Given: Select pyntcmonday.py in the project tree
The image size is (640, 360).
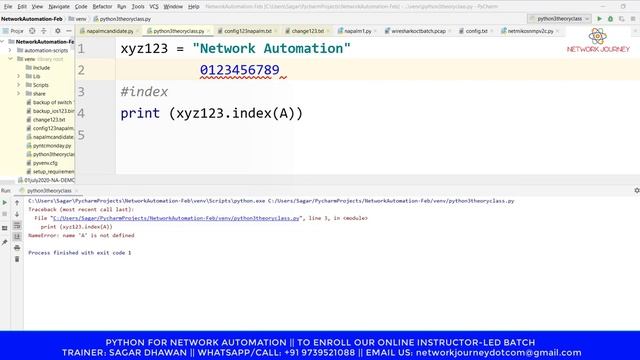Looking at the screenshot, I should pos(52,146).
